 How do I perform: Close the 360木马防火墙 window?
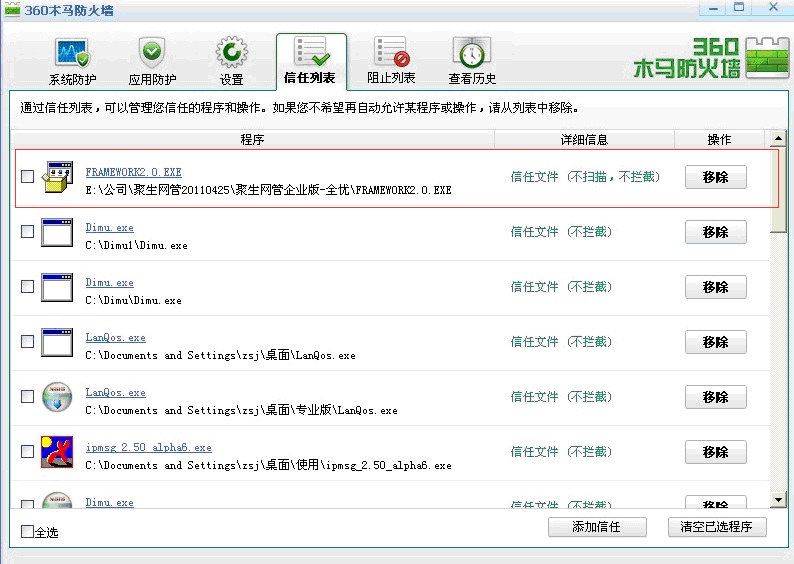pyautogui.click(x=773, y=8)
